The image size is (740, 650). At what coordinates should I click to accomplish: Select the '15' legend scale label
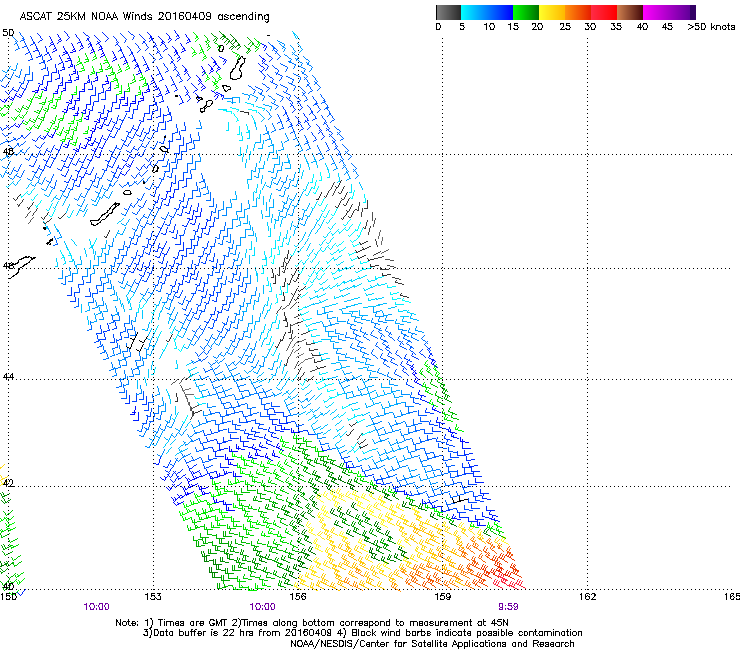(513, 27)
